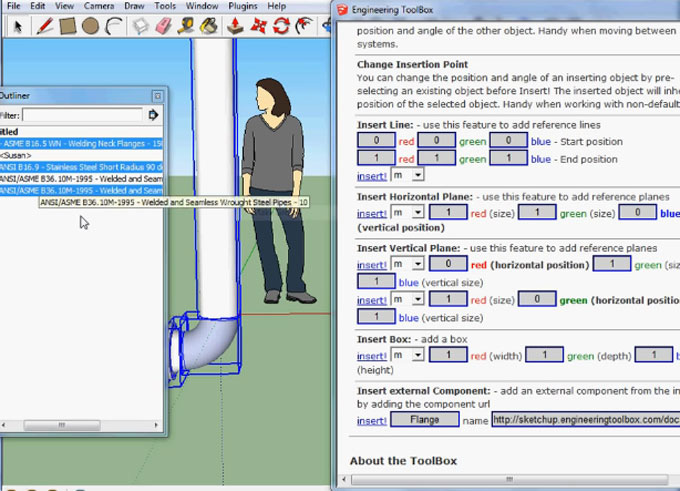Screen dimensions: 680x491
Task: Activate the Push/Pull tool
Action: click(x=235, y=26)
